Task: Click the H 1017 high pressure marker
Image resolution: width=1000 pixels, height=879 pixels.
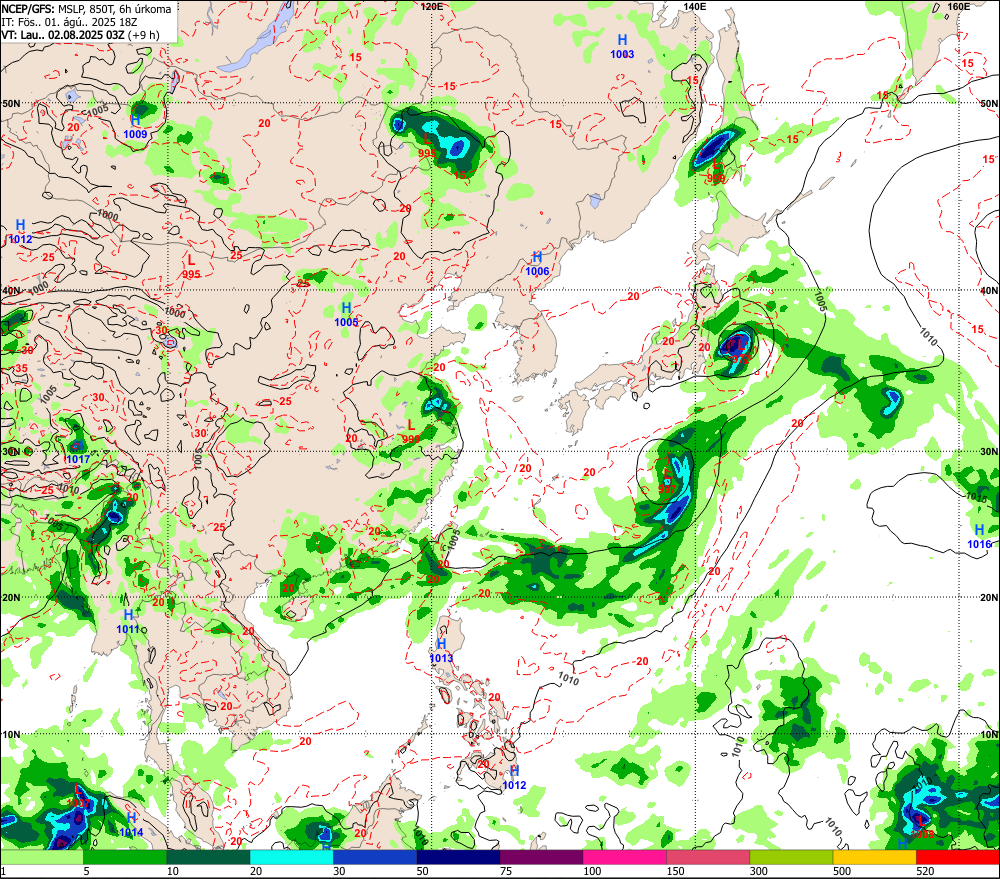Action: coord(78,453)
